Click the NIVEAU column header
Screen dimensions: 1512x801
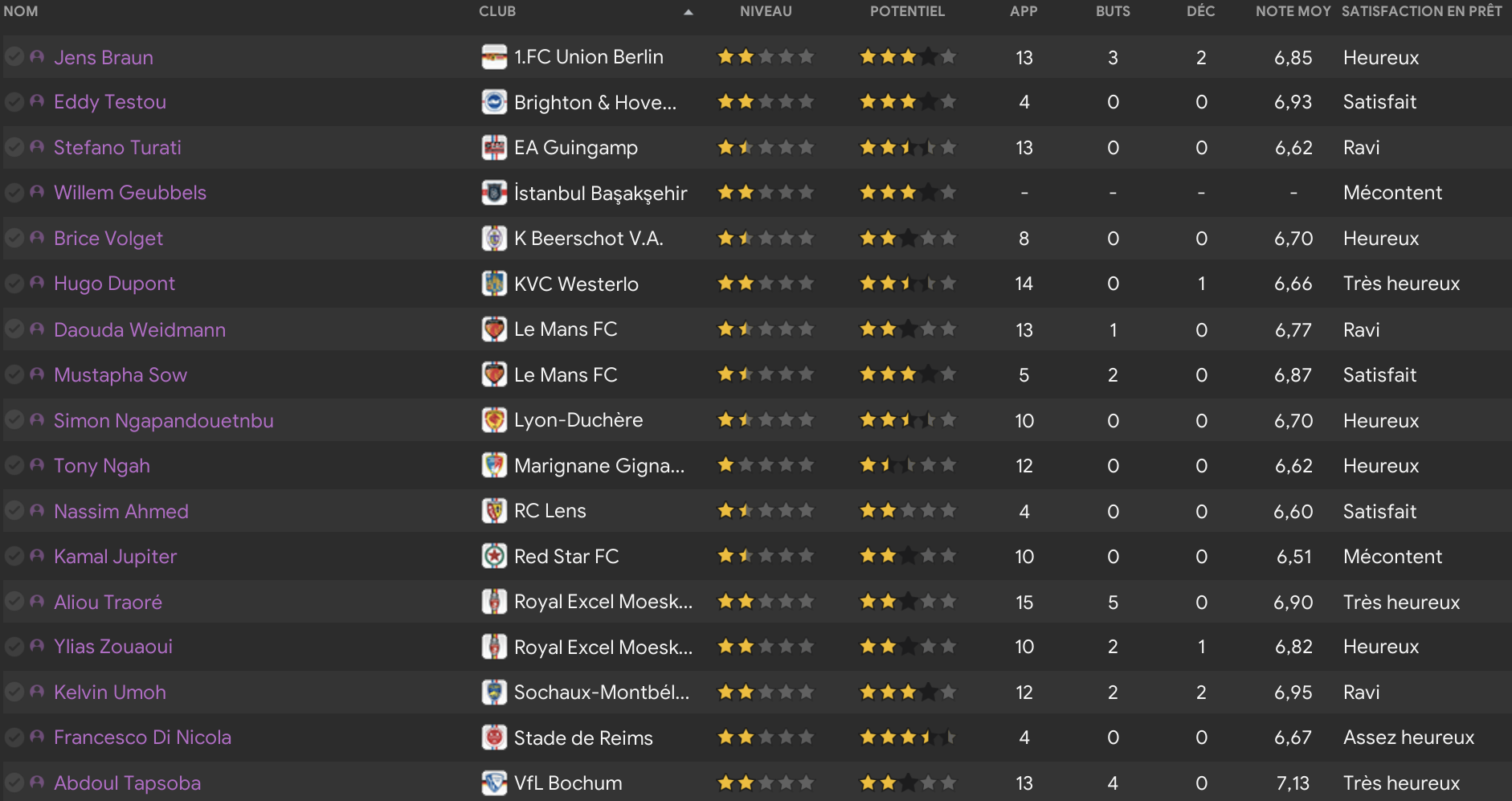[766, 11]
